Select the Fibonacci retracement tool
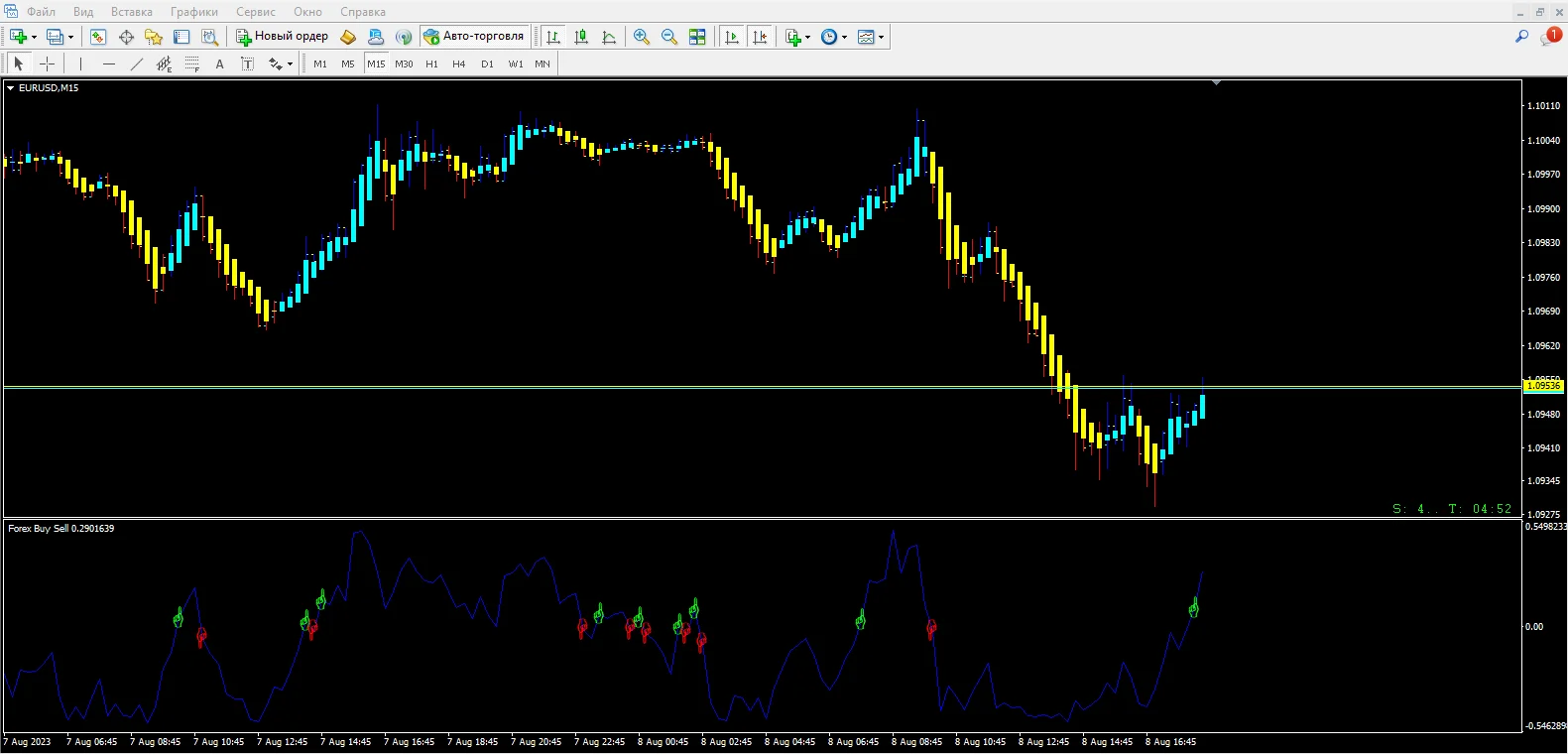The height and width of the screenshot is (755, 1568). click(192, 63)
